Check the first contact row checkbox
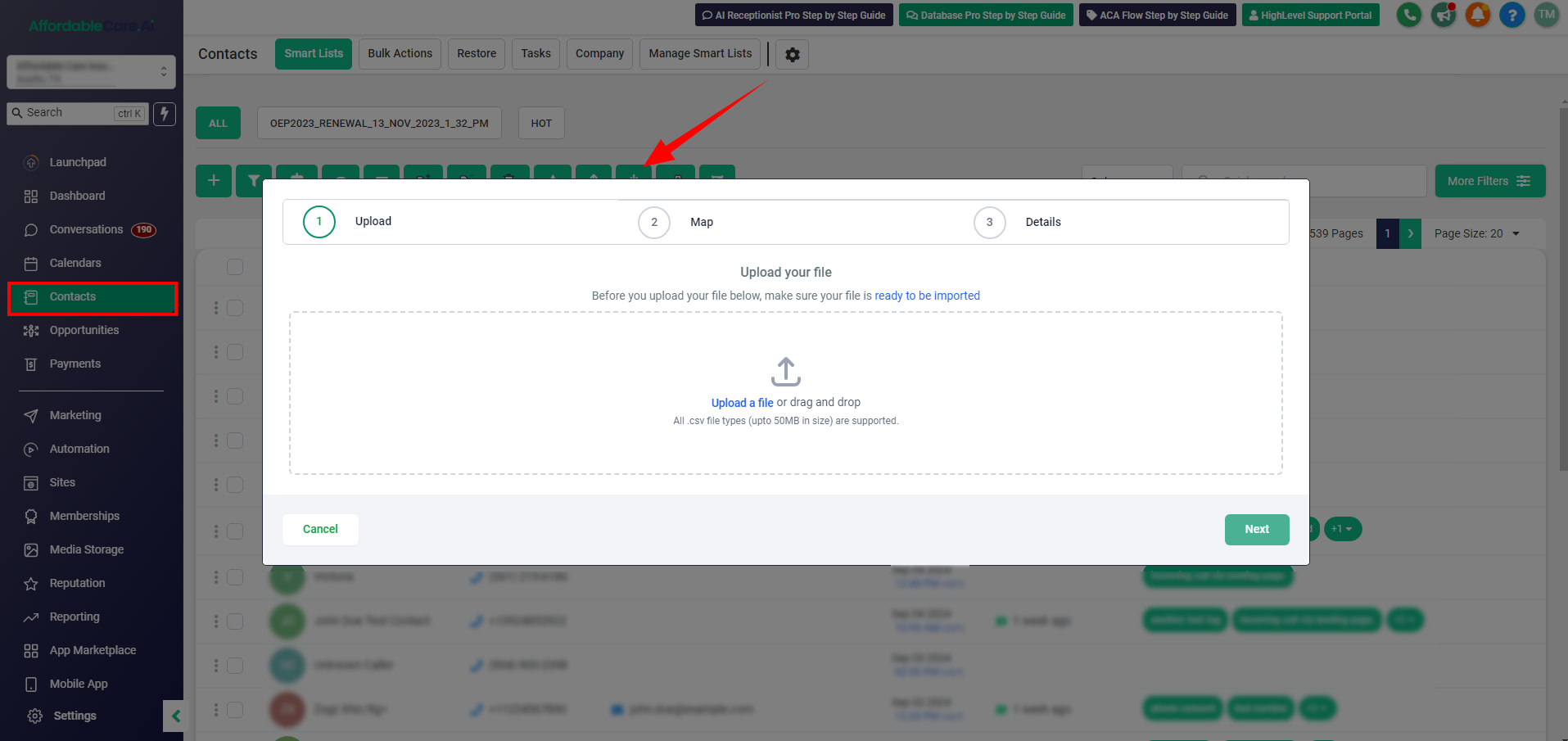The image size is (1568, 741). pos(235,308)
